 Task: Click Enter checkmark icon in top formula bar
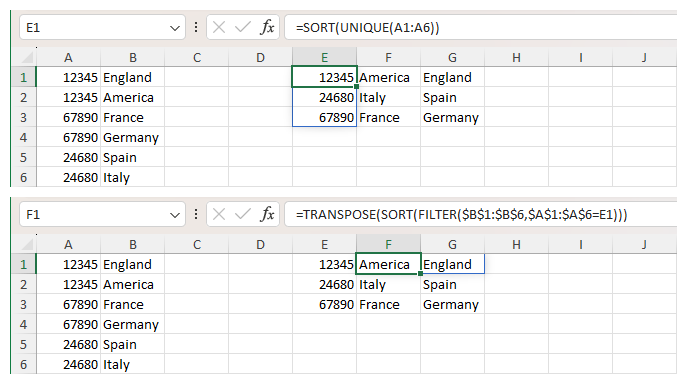243,28
